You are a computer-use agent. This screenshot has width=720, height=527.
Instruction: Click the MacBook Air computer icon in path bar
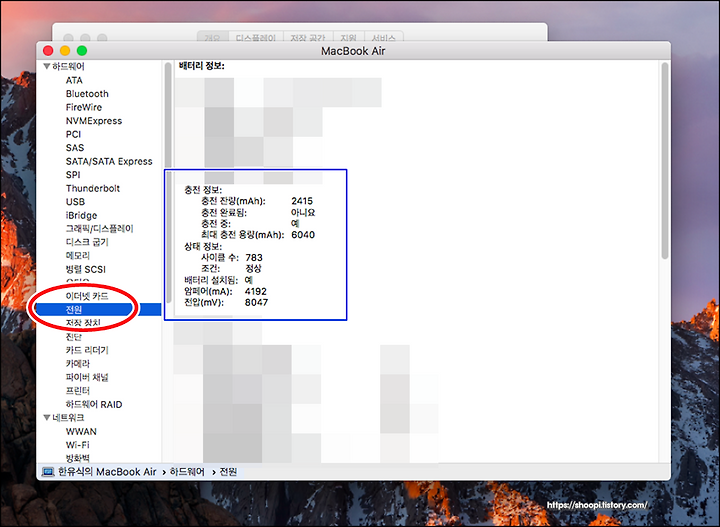click(48, 472)
